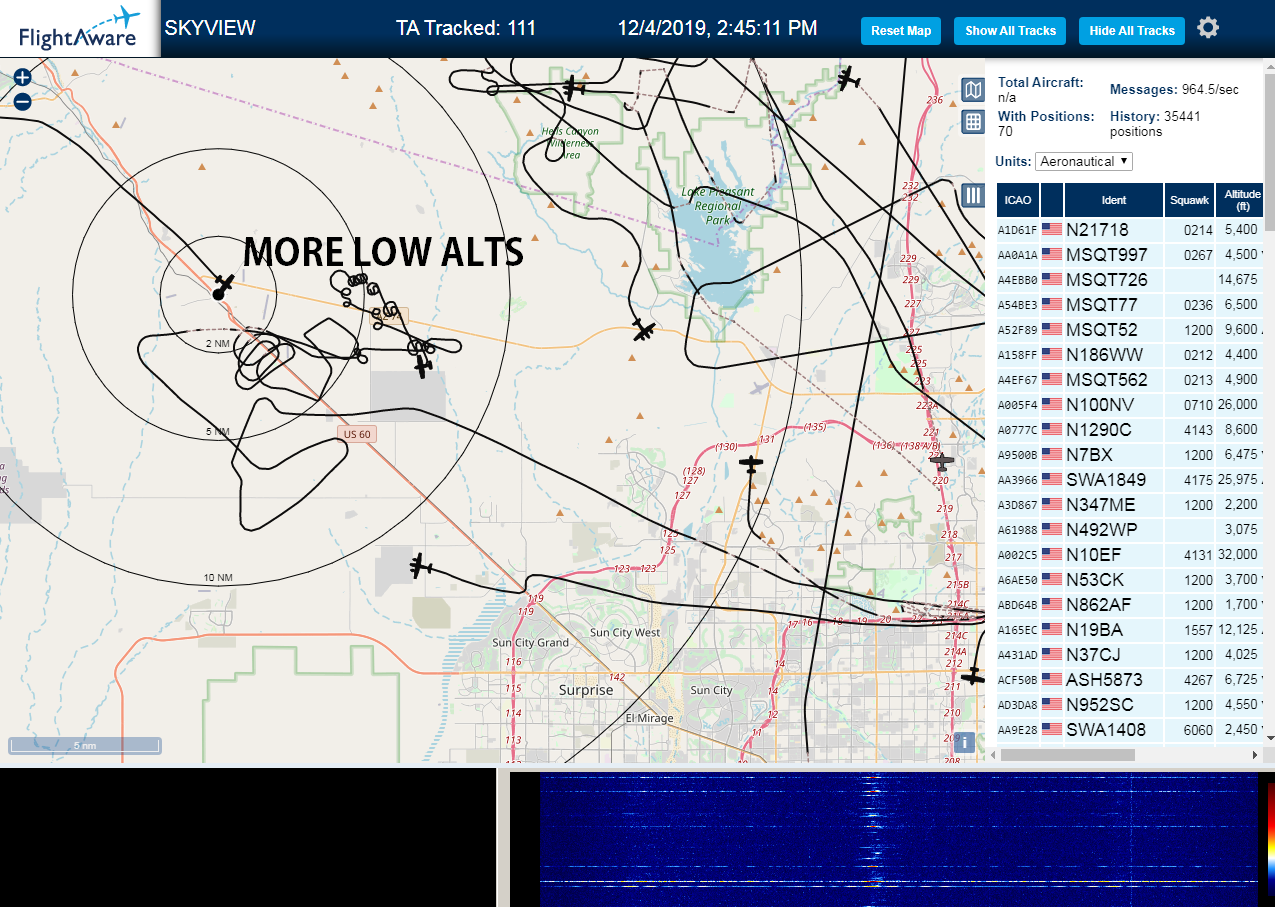The width and height of the screenshot is (1275, 907).
Task: Click ICAO code AA3966
Action: 1018,481
